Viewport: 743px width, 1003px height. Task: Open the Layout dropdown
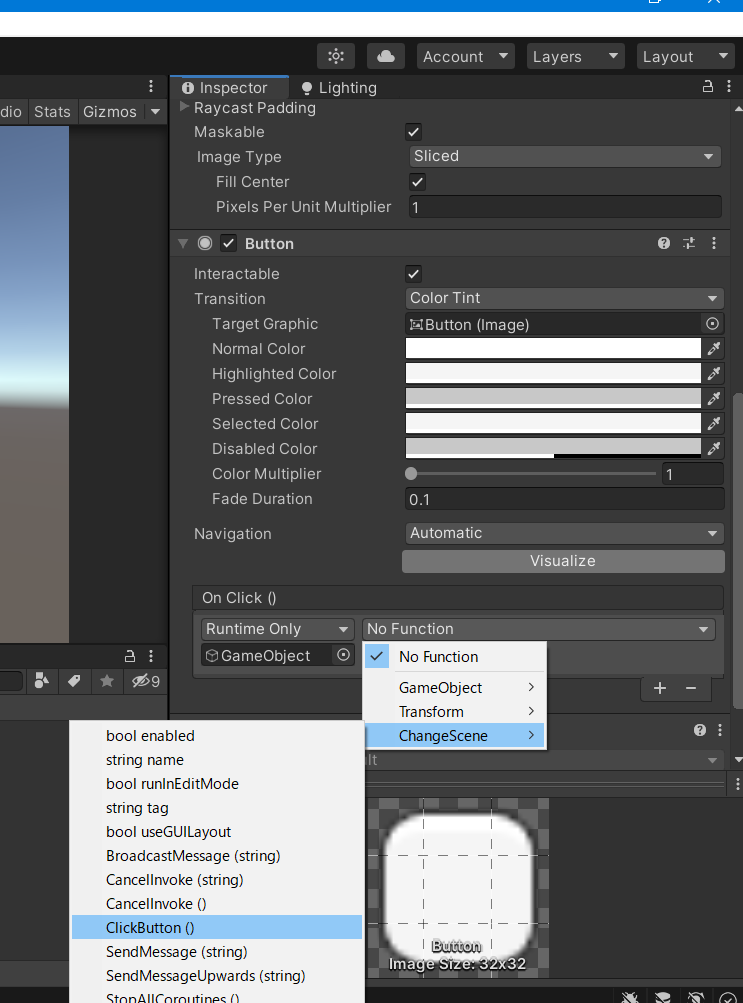686,56
